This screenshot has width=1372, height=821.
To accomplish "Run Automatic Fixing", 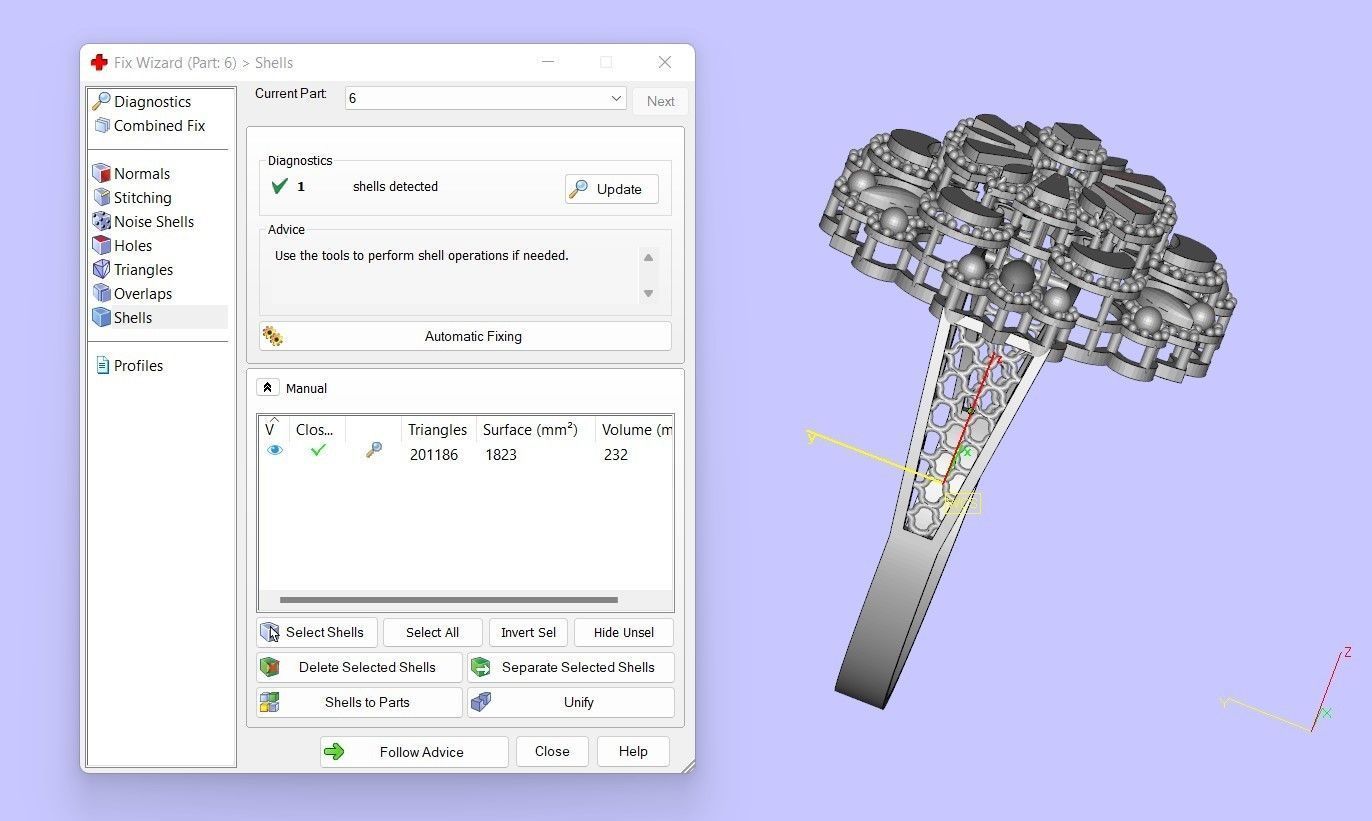I will [465, 336].
